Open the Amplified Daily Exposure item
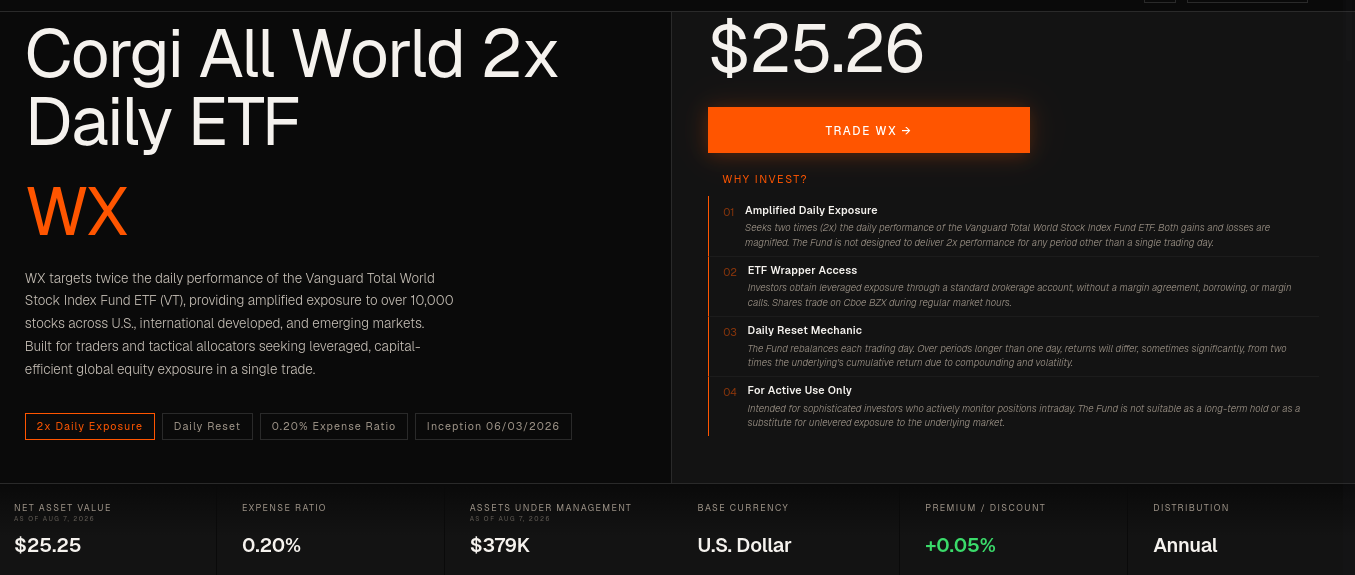1355x575 pixels. 1014,226
